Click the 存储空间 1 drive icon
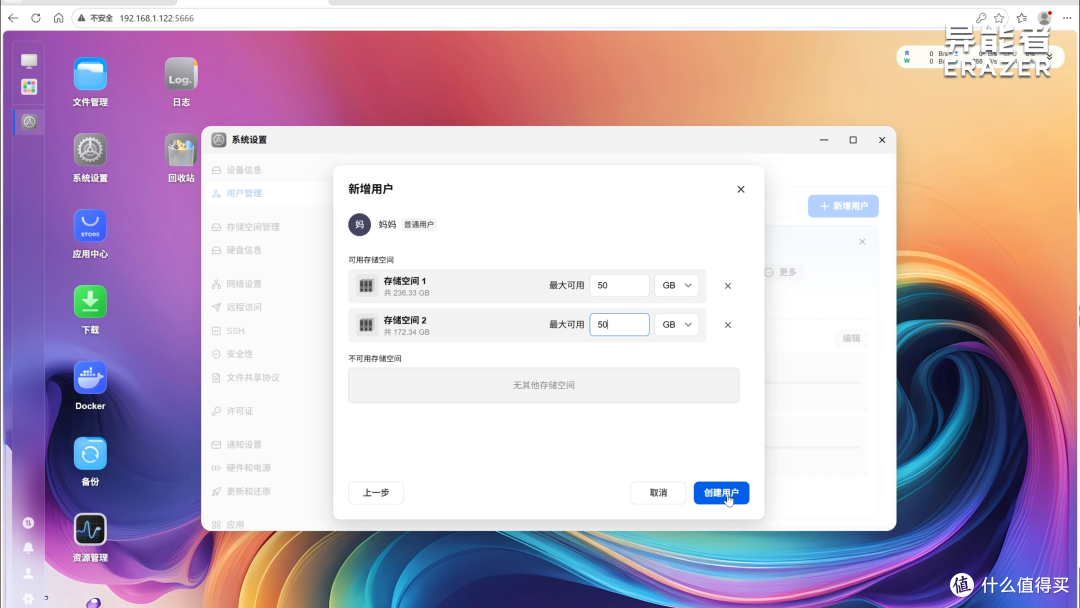 (x=366, y=286)
